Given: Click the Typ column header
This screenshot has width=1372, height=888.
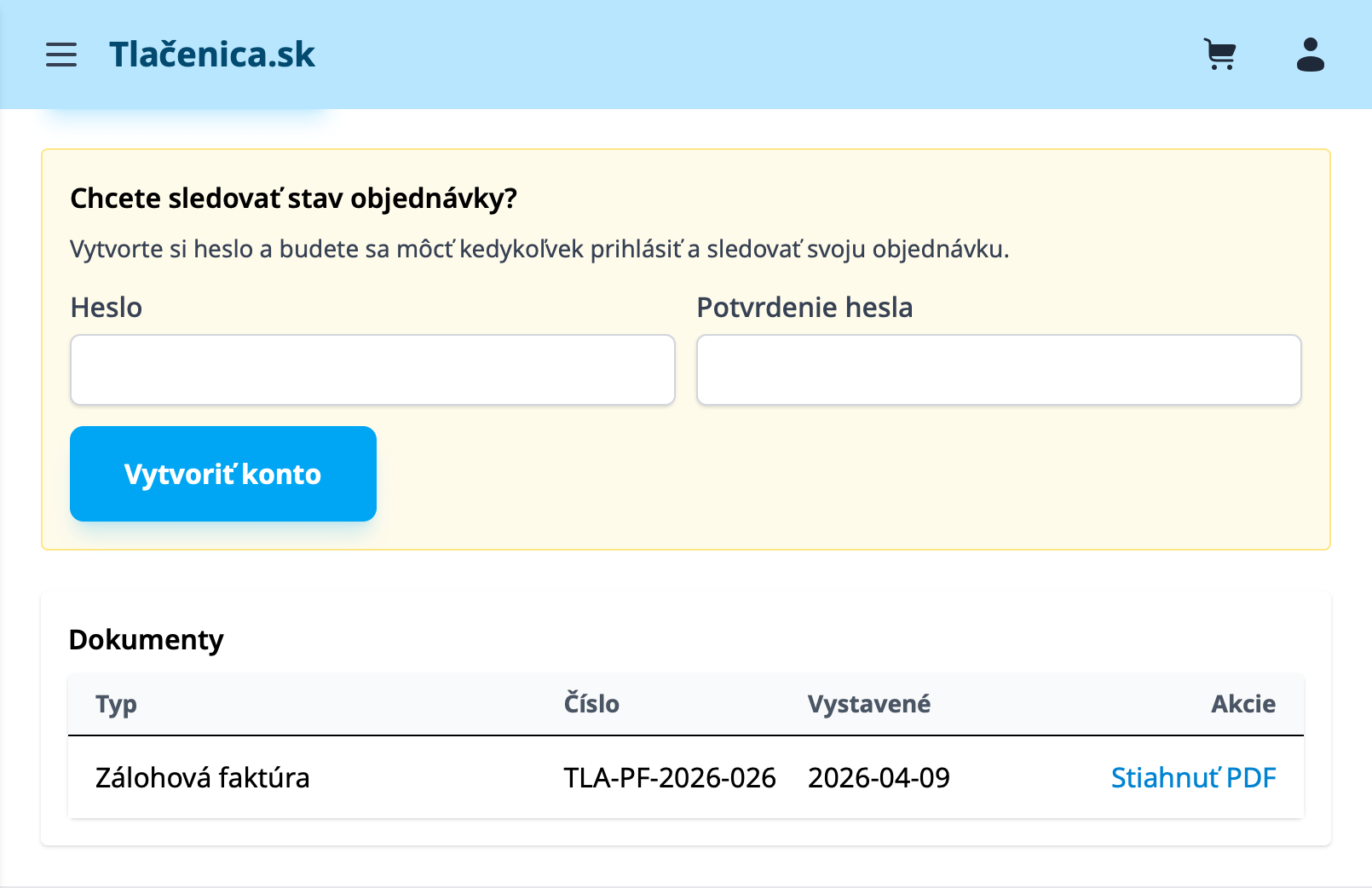Looking at the screenshot, I should click(x=116, y=704).
